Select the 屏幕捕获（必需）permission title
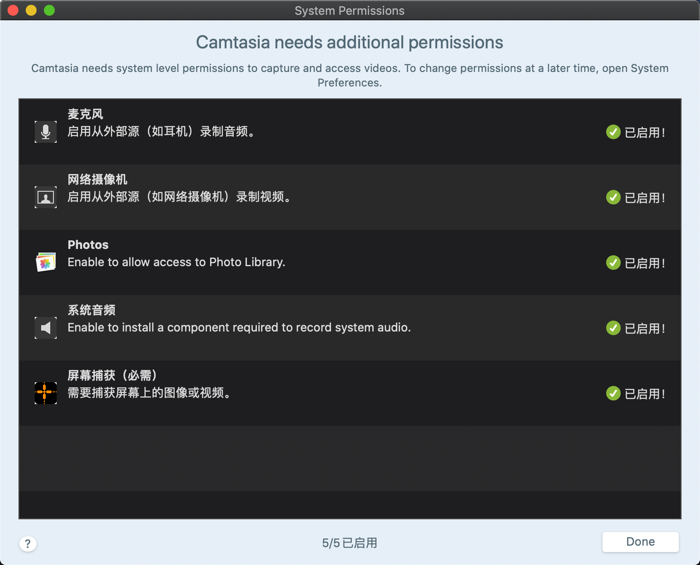 point(112,375)
